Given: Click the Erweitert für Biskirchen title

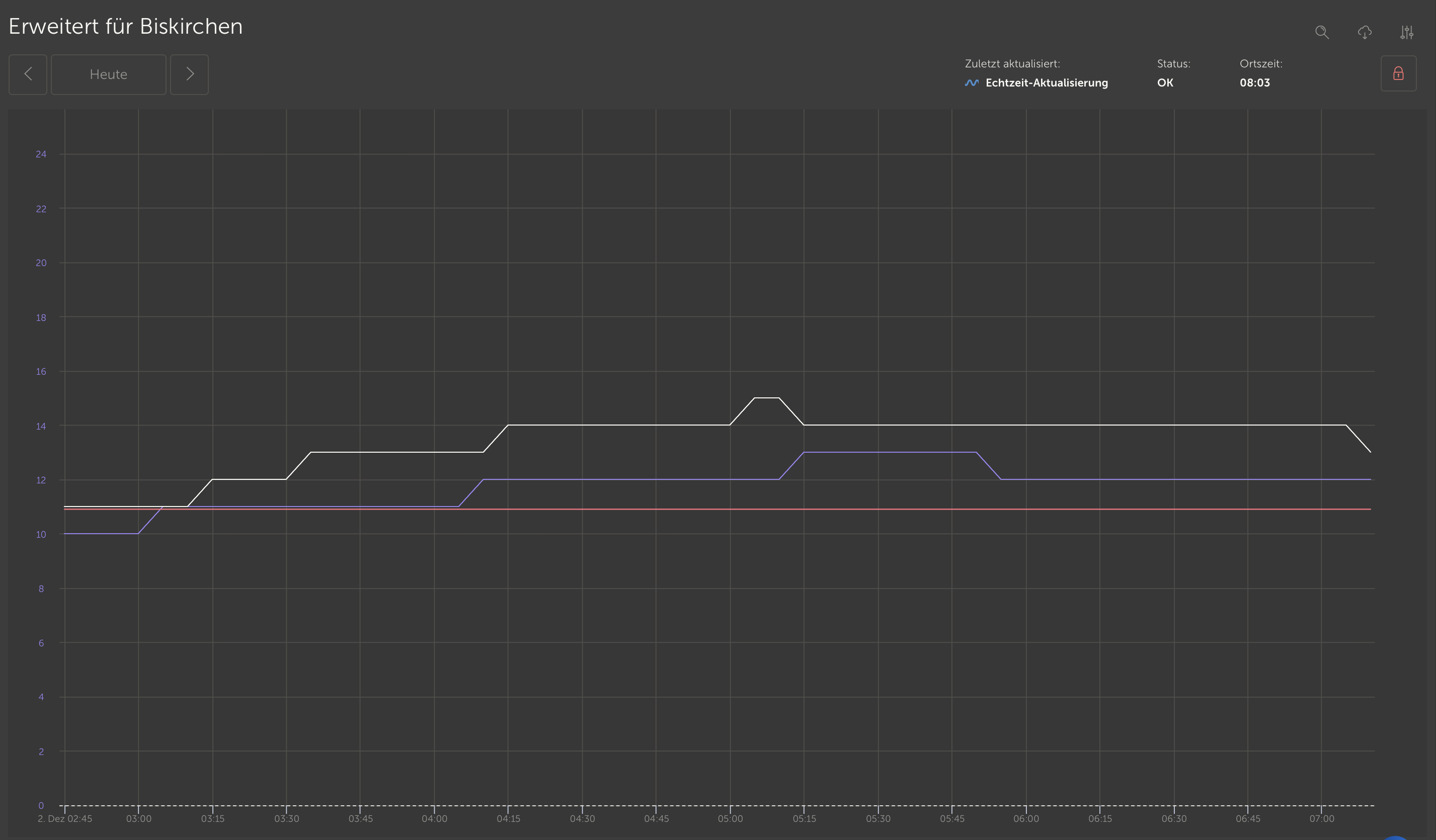Looking at the screenshot, I should pyautogui.click(x=125, y=27).
